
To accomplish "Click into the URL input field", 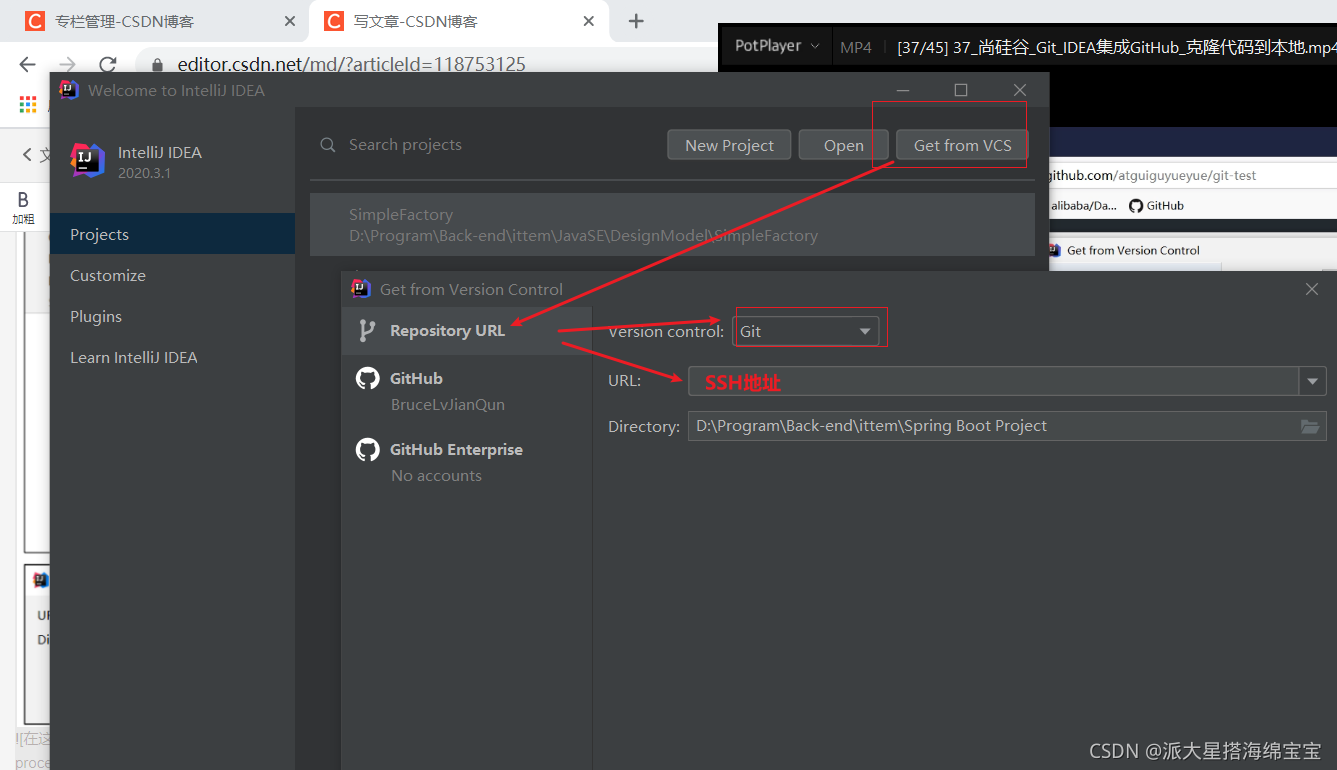I will 993,381.
